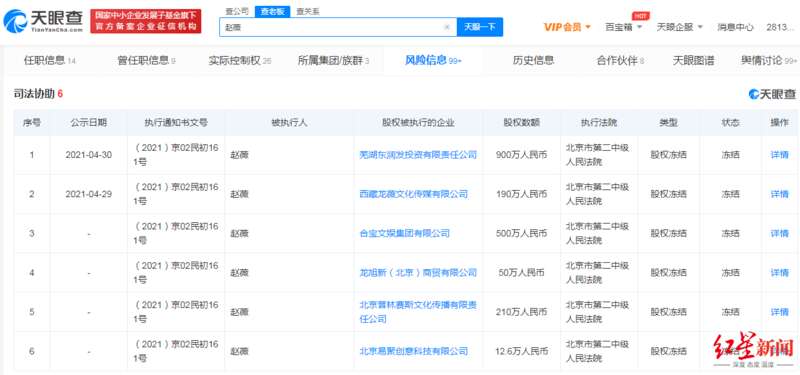
Task: Switch to the 历史信息 tab
Action: [x=533, y=61]
